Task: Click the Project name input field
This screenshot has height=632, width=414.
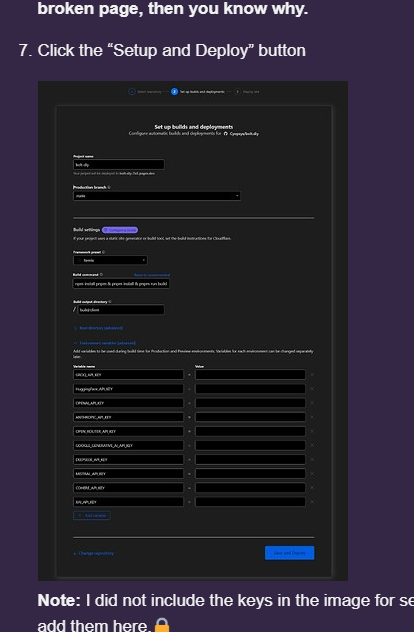Action: click(119, 164)
